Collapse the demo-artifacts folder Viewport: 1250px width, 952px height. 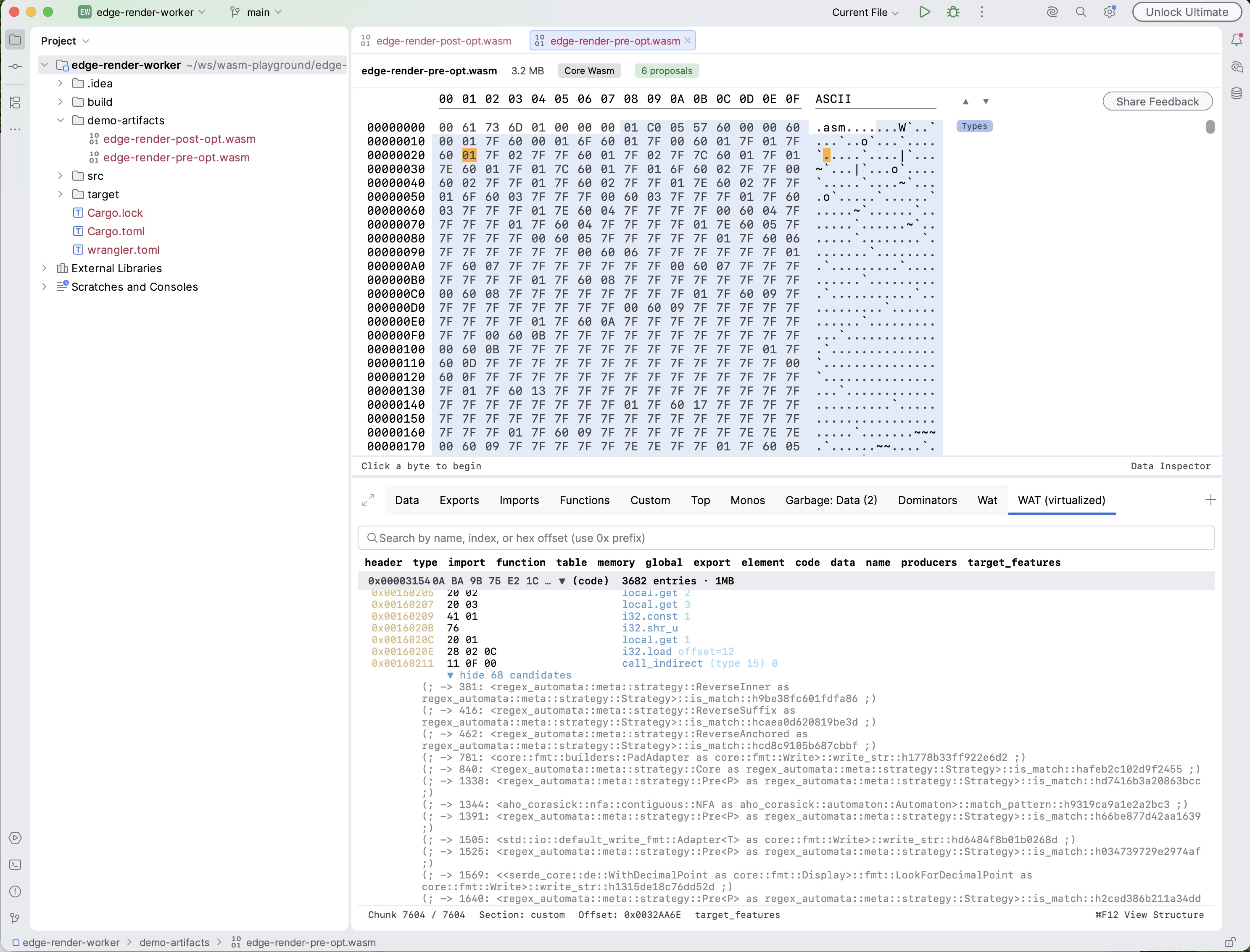pyautogui.click(x=61, y=120)
